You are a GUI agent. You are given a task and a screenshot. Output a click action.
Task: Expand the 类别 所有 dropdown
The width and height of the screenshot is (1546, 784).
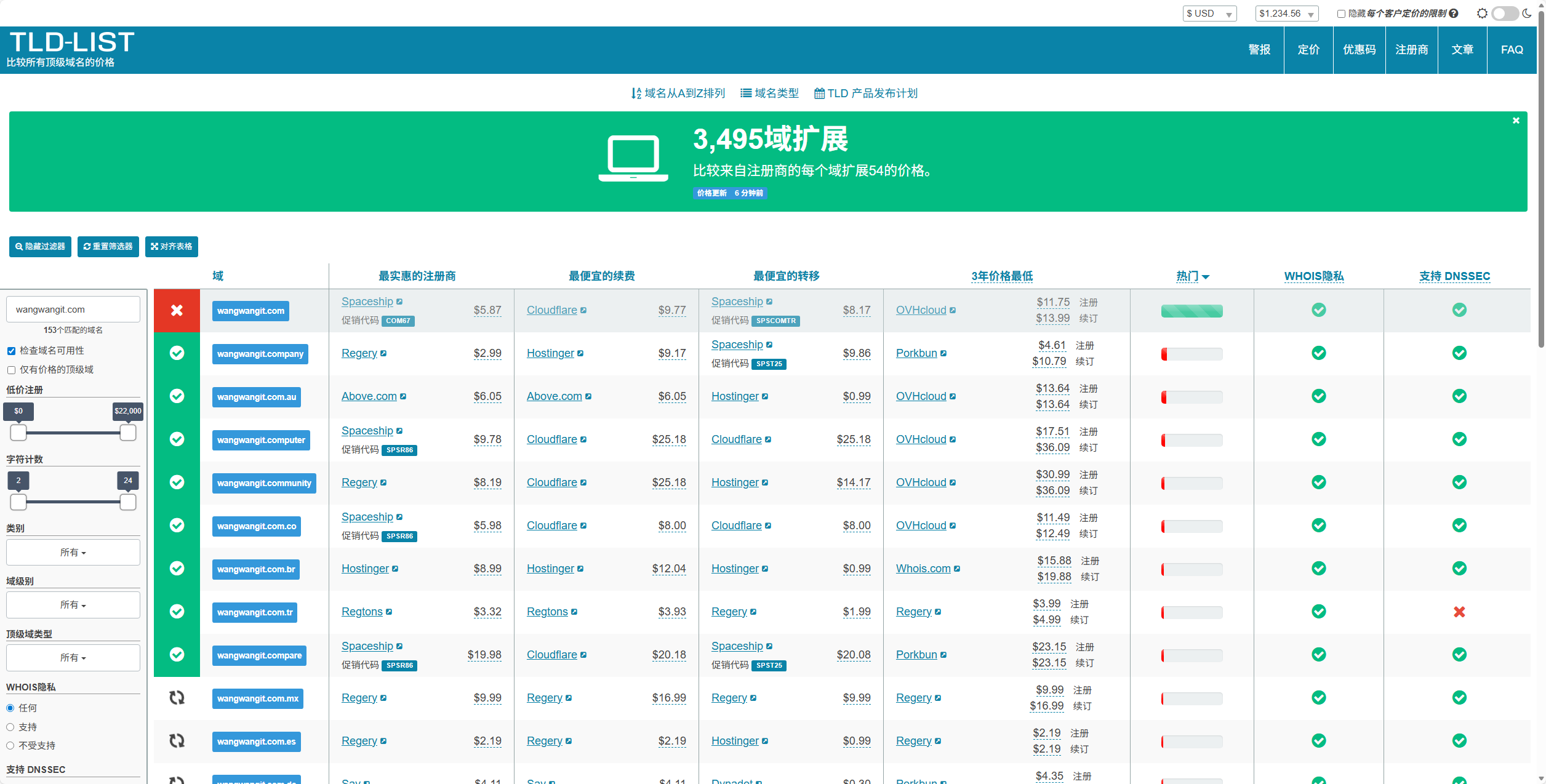point(73,553)
